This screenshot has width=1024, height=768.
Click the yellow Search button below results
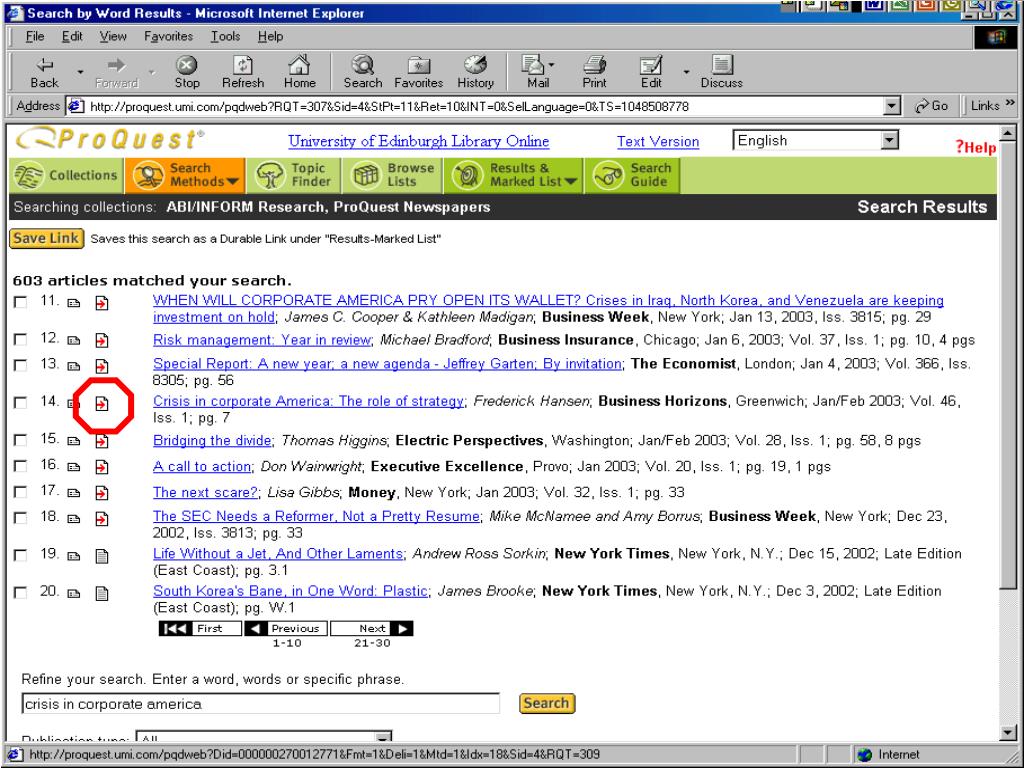(547, 703)
